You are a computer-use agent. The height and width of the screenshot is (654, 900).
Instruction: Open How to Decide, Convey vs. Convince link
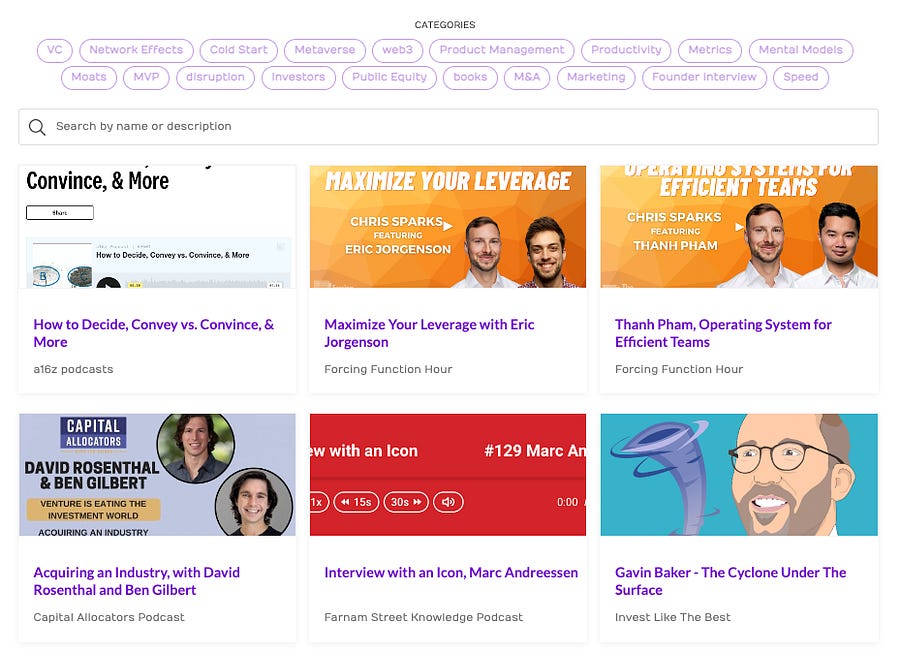coord(153,333)
